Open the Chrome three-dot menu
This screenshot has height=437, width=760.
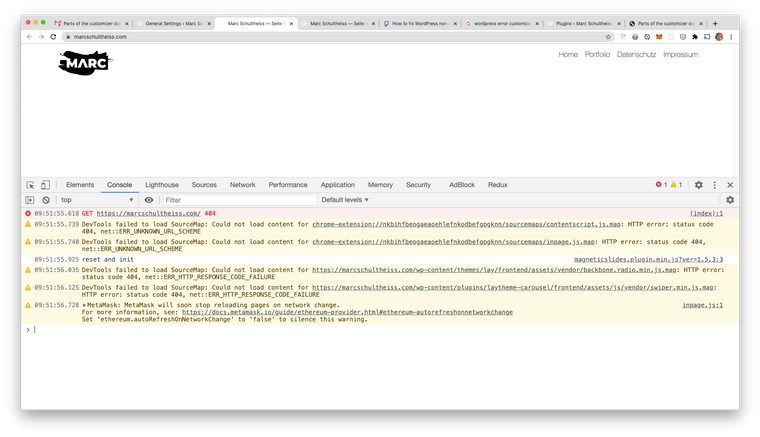click(x=731, y=37)
